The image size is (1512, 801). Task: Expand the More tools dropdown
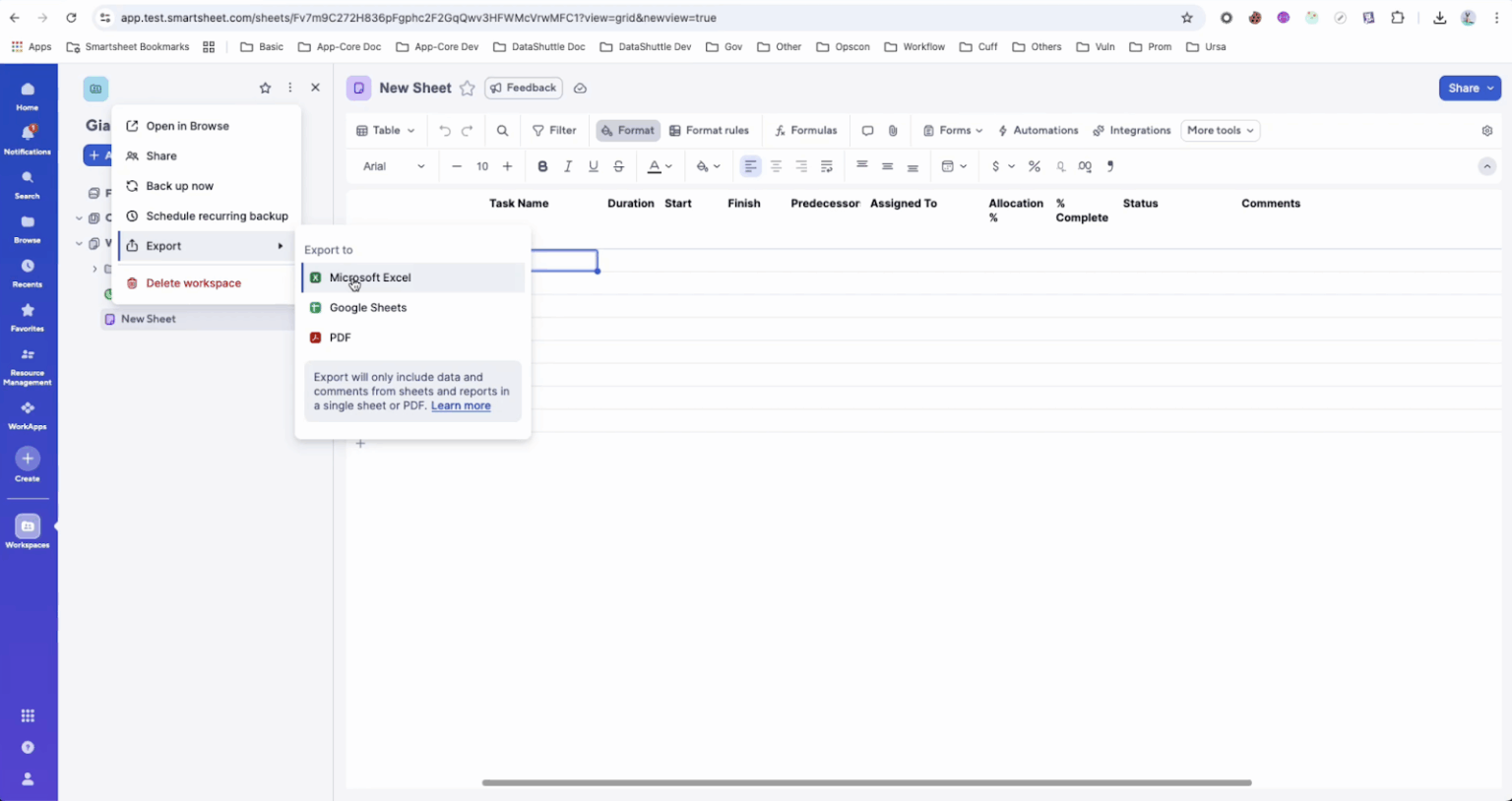click(x=1220, y=130)
